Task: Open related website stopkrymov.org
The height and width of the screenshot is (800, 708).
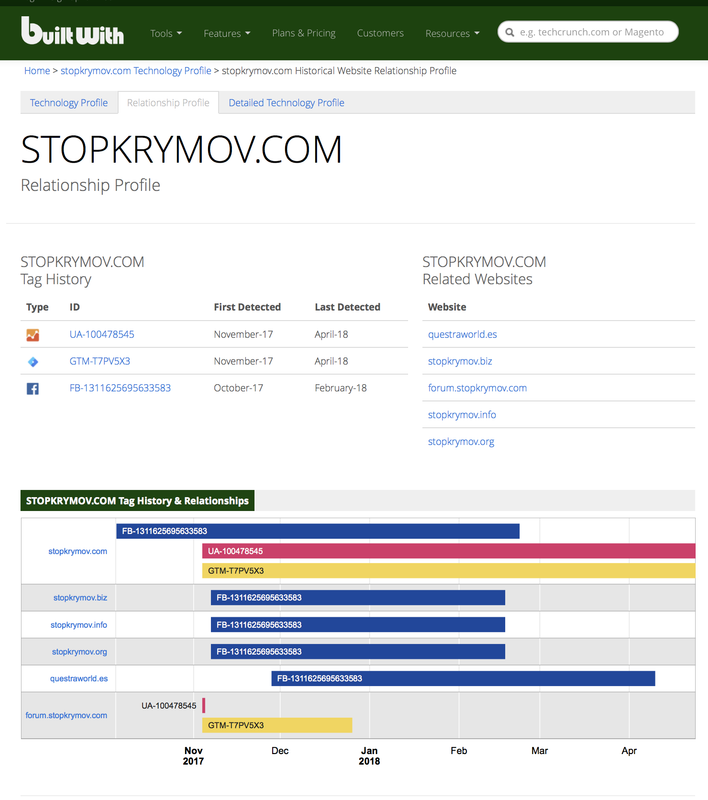Action: point(461,442)
